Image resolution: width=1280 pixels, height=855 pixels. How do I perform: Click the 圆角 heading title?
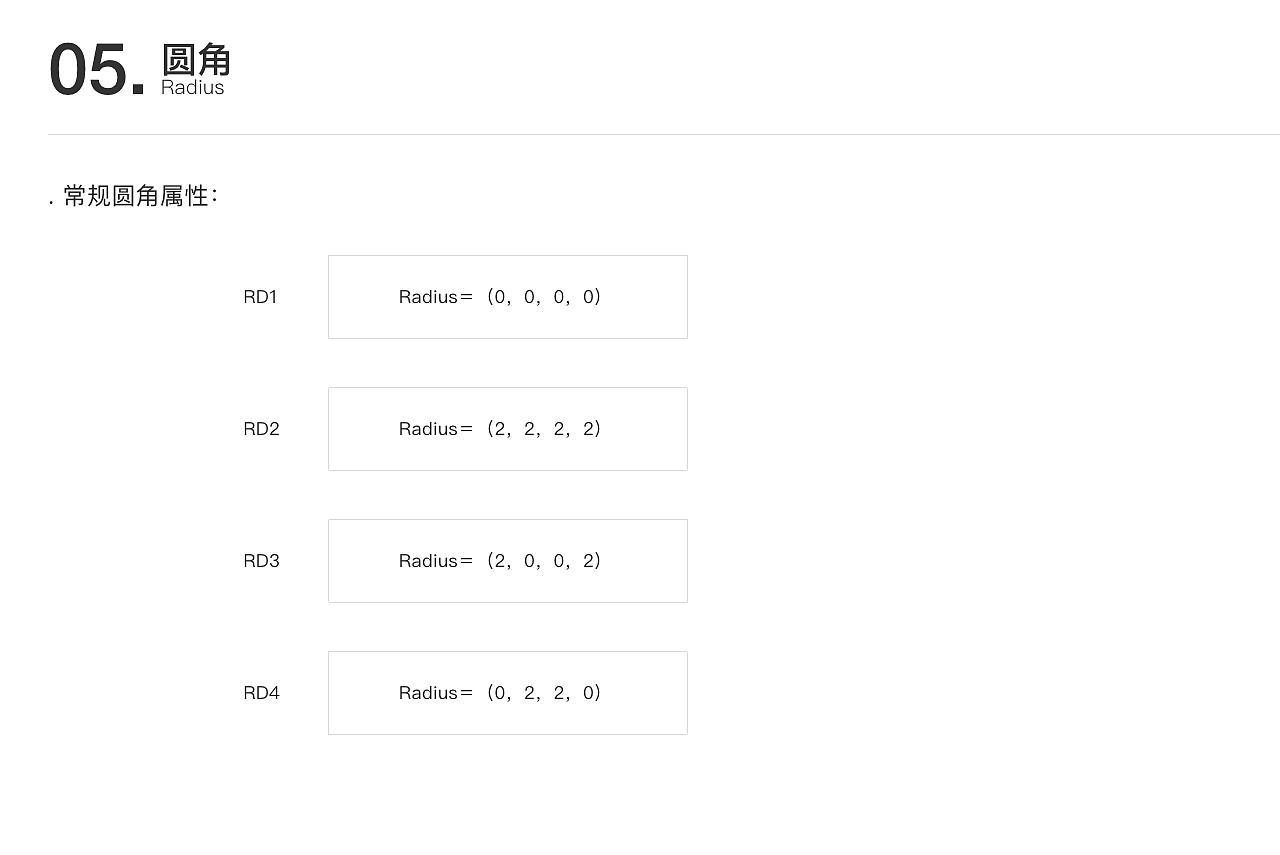tap(196, 60)
